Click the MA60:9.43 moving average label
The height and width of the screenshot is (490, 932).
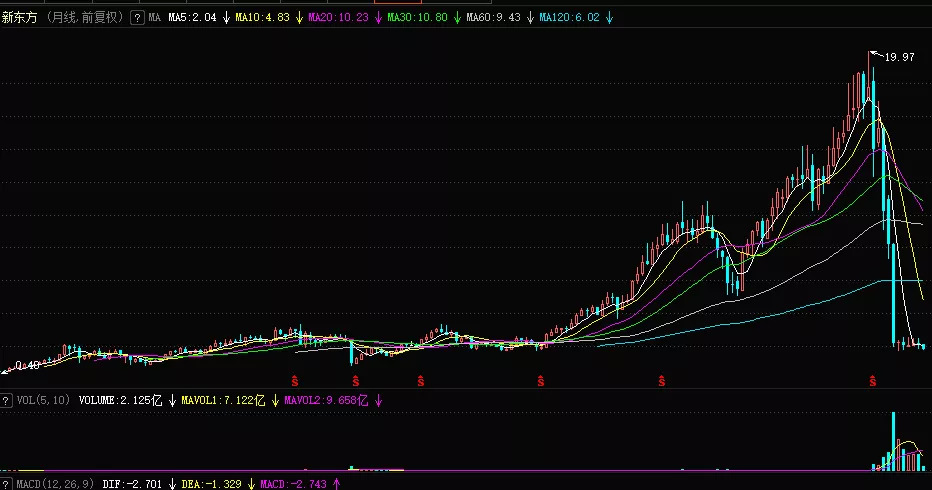[493, 18]
